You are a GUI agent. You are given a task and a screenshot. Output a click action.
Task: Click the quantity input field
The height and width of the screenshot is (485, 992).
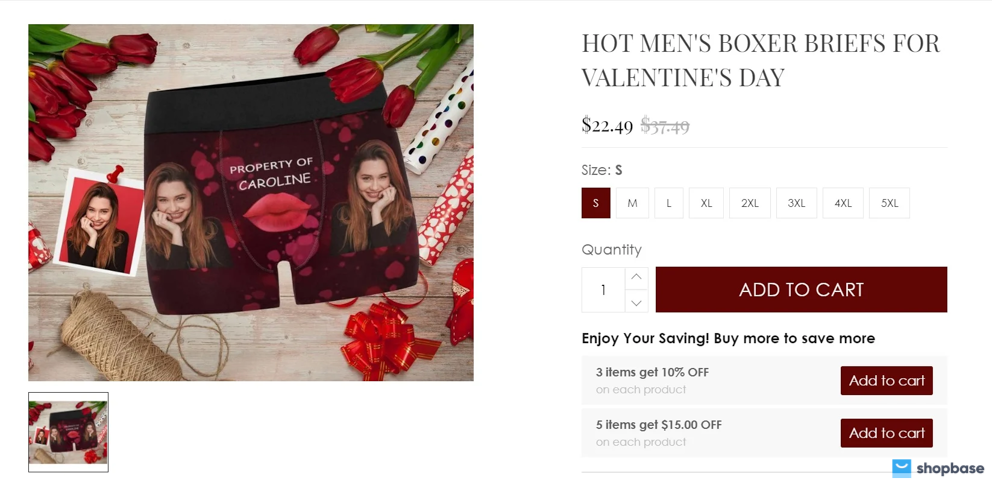coord(603,290)
